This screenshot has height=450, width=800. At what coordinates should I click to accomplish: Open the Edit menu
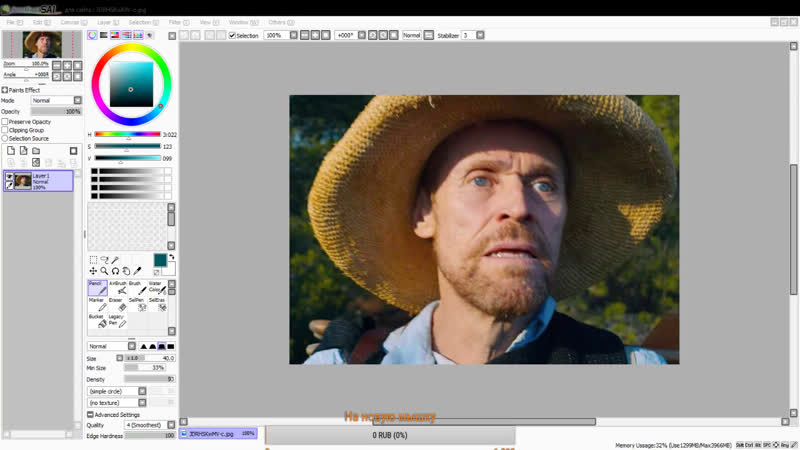(41, 22)
